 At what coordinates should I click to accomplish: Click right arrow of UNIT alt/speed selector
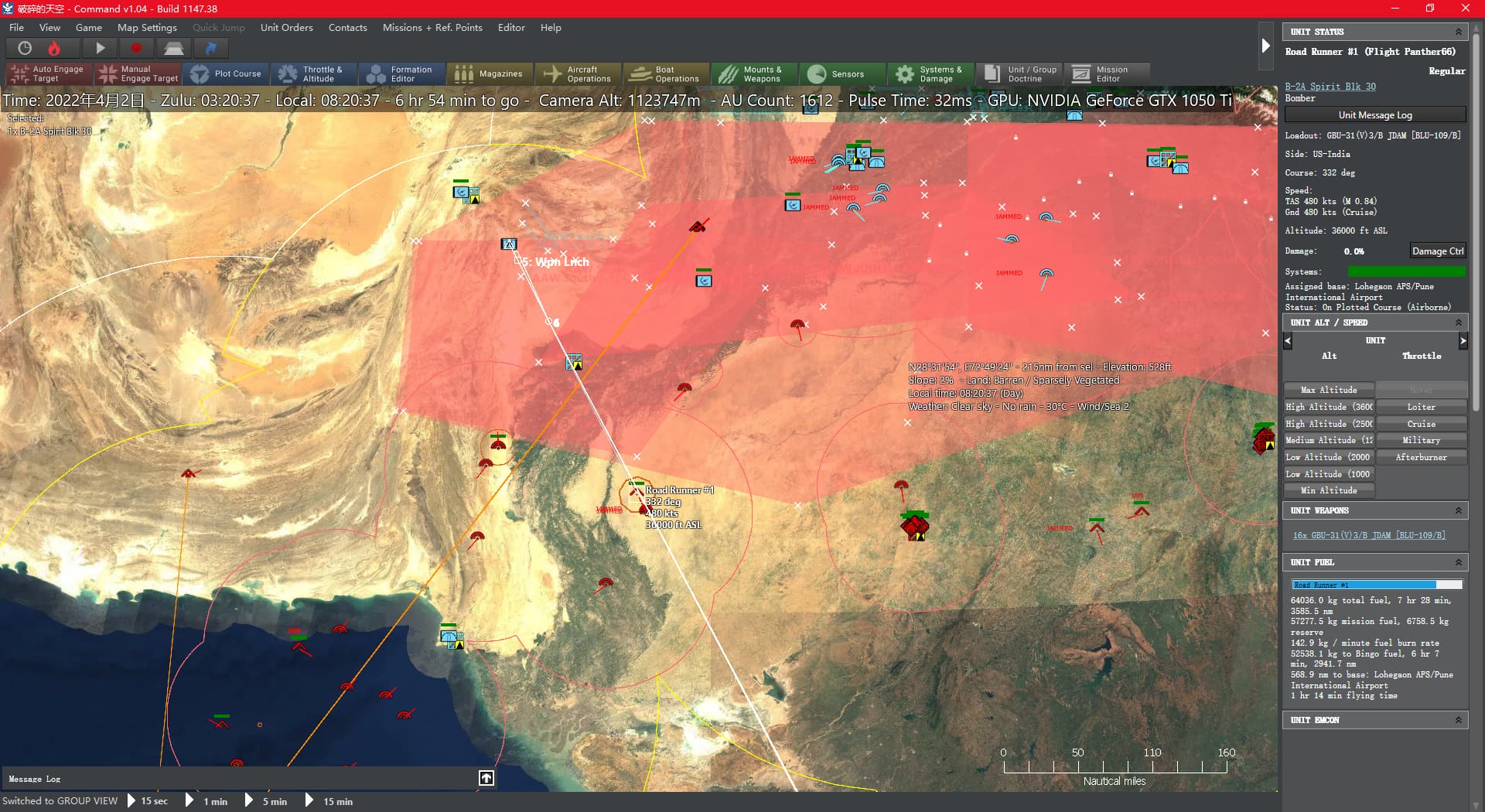[1463, 340]
